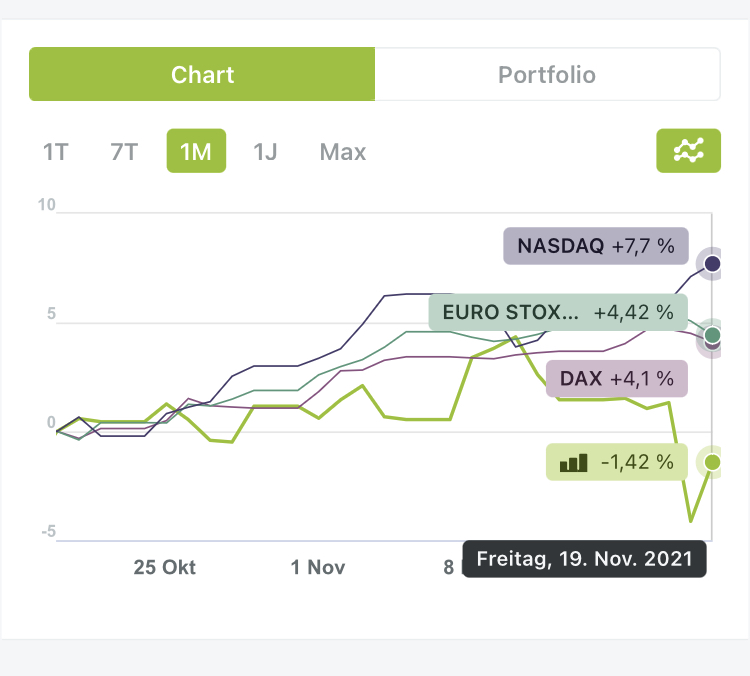
Task: Select the 1M time range
Action: click(x=196, y=152)
